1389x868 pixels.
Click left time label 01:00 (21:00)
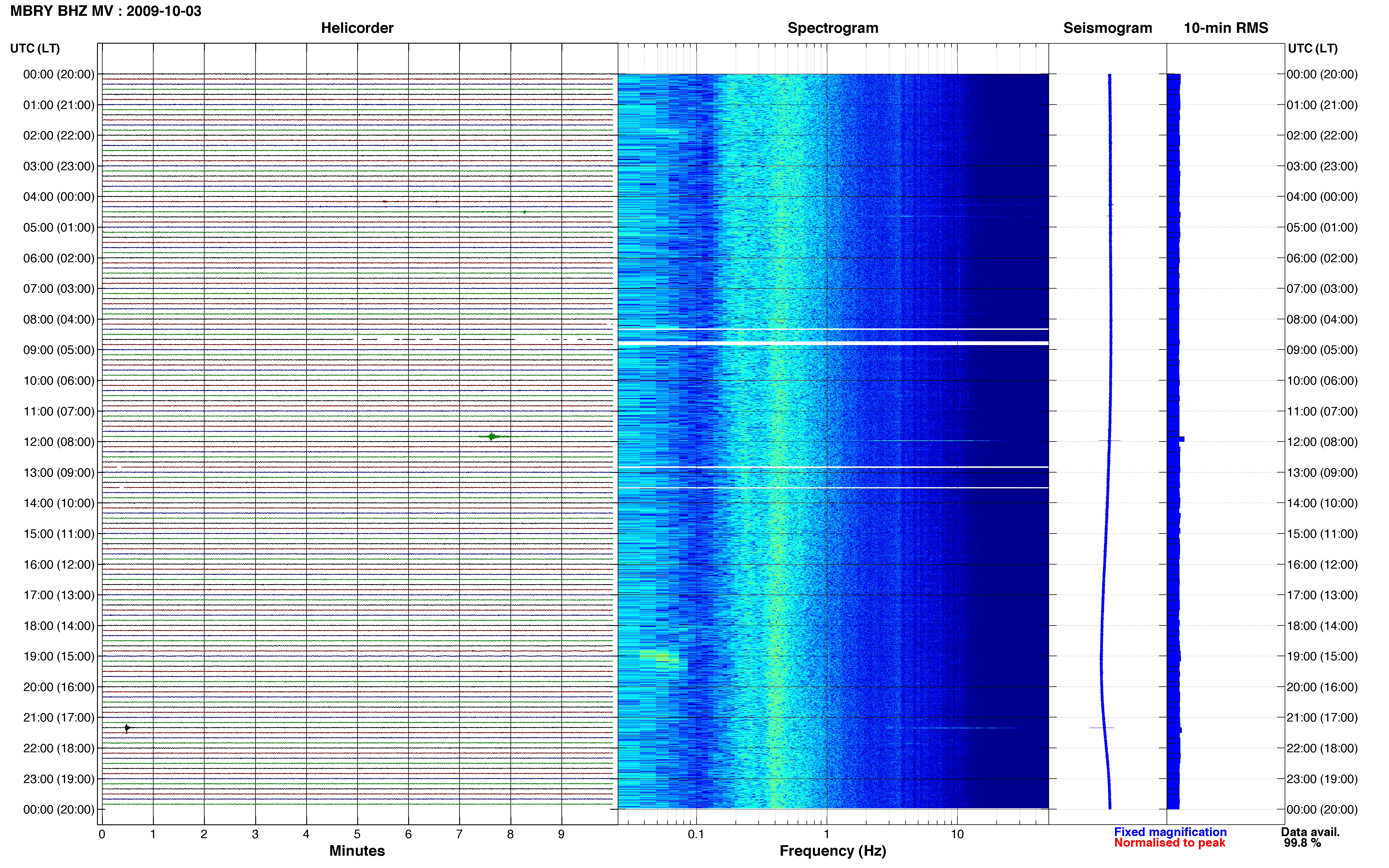pyautogui.click(x=59, y=105)
